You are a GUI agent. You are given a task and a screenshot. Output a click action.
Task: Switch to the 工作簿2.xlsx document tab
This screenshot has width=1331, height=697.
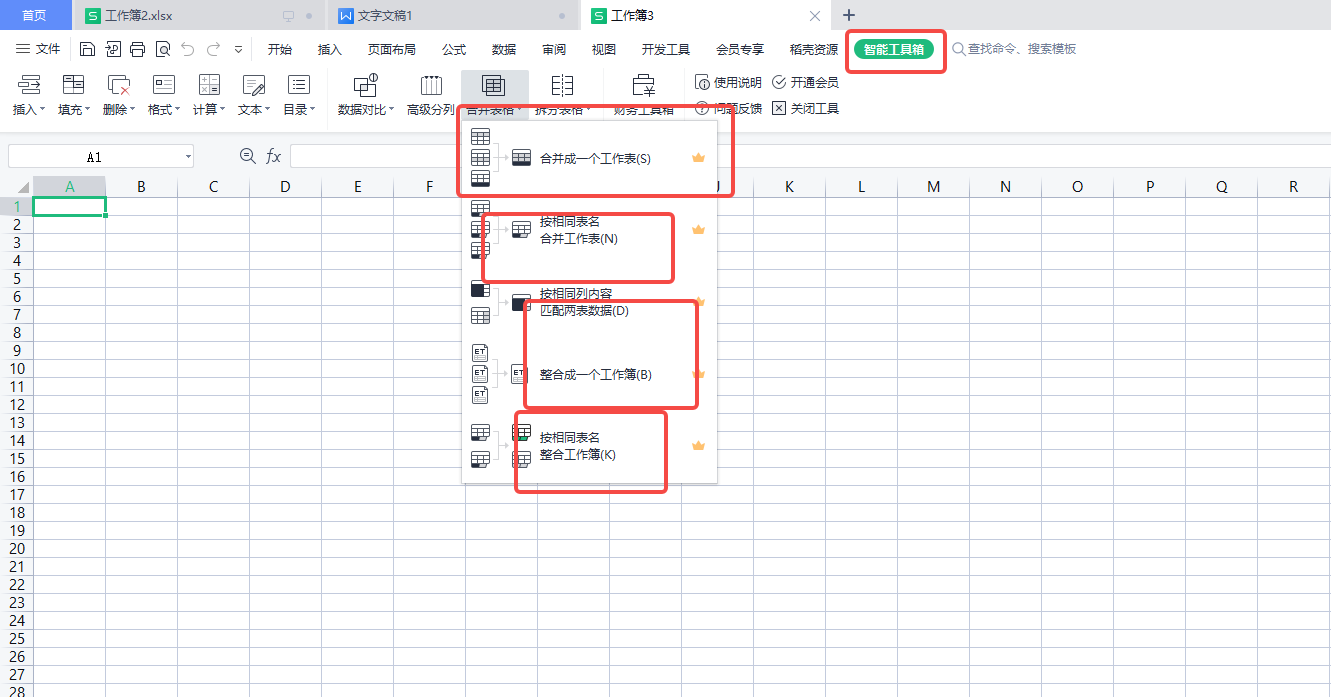(198, 15)
